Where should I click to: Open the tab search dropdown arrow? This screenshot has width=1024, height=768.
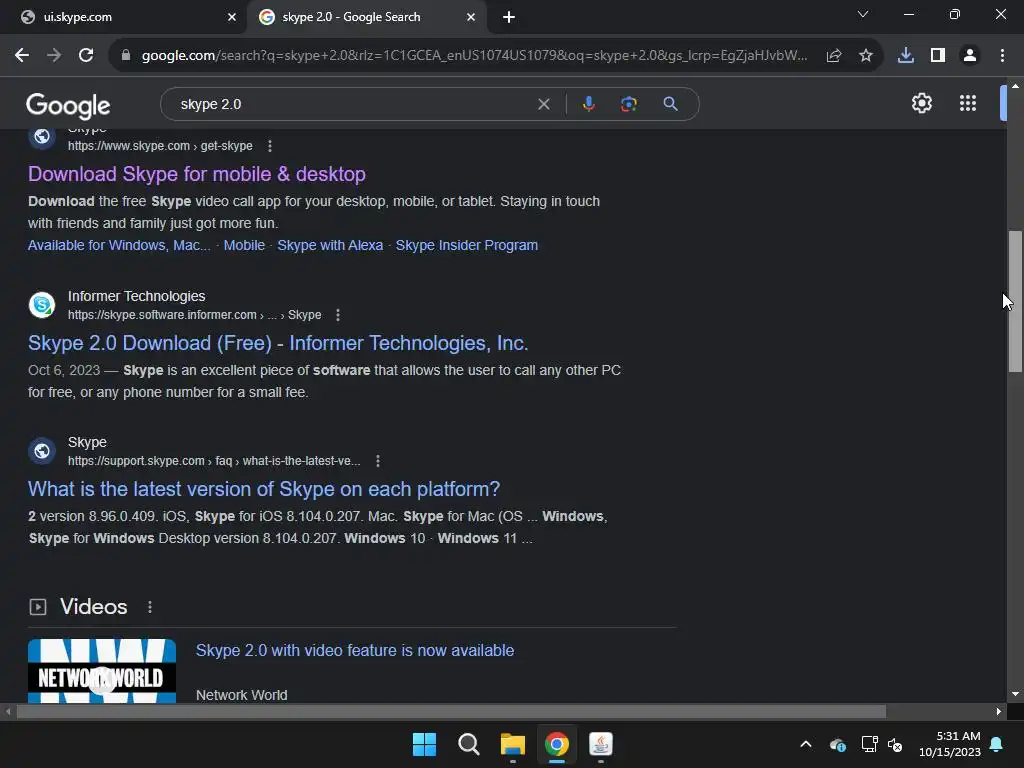click(863, 14)
